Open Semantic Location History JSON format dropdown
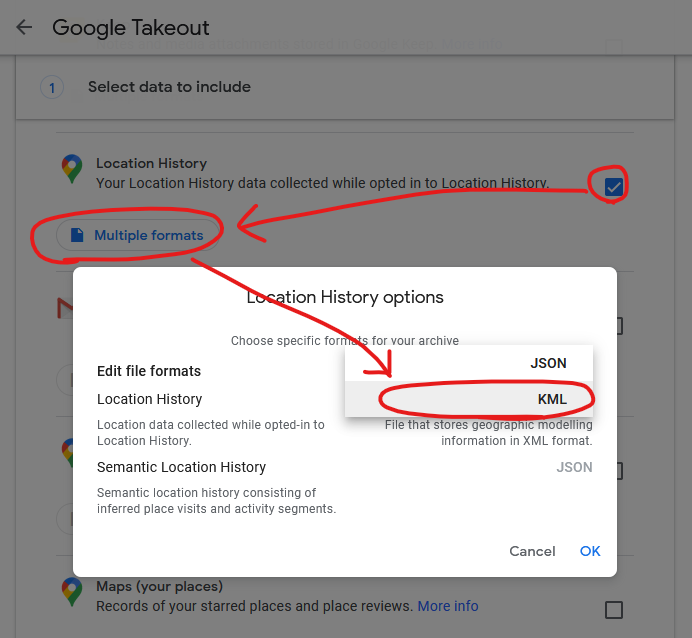 click(x=574, y=467)
